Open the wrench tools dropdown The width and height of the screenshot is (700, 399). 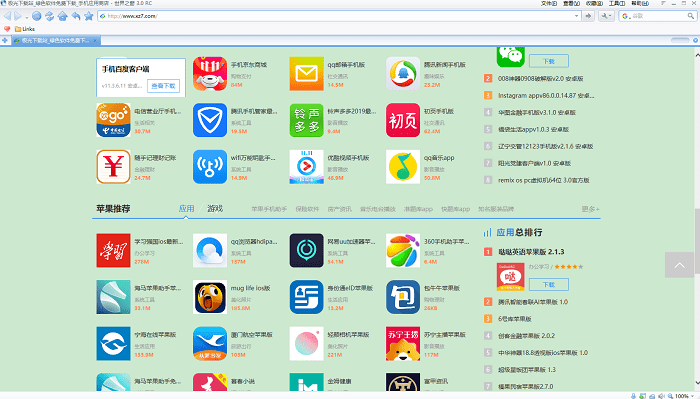tap(606, 16)
